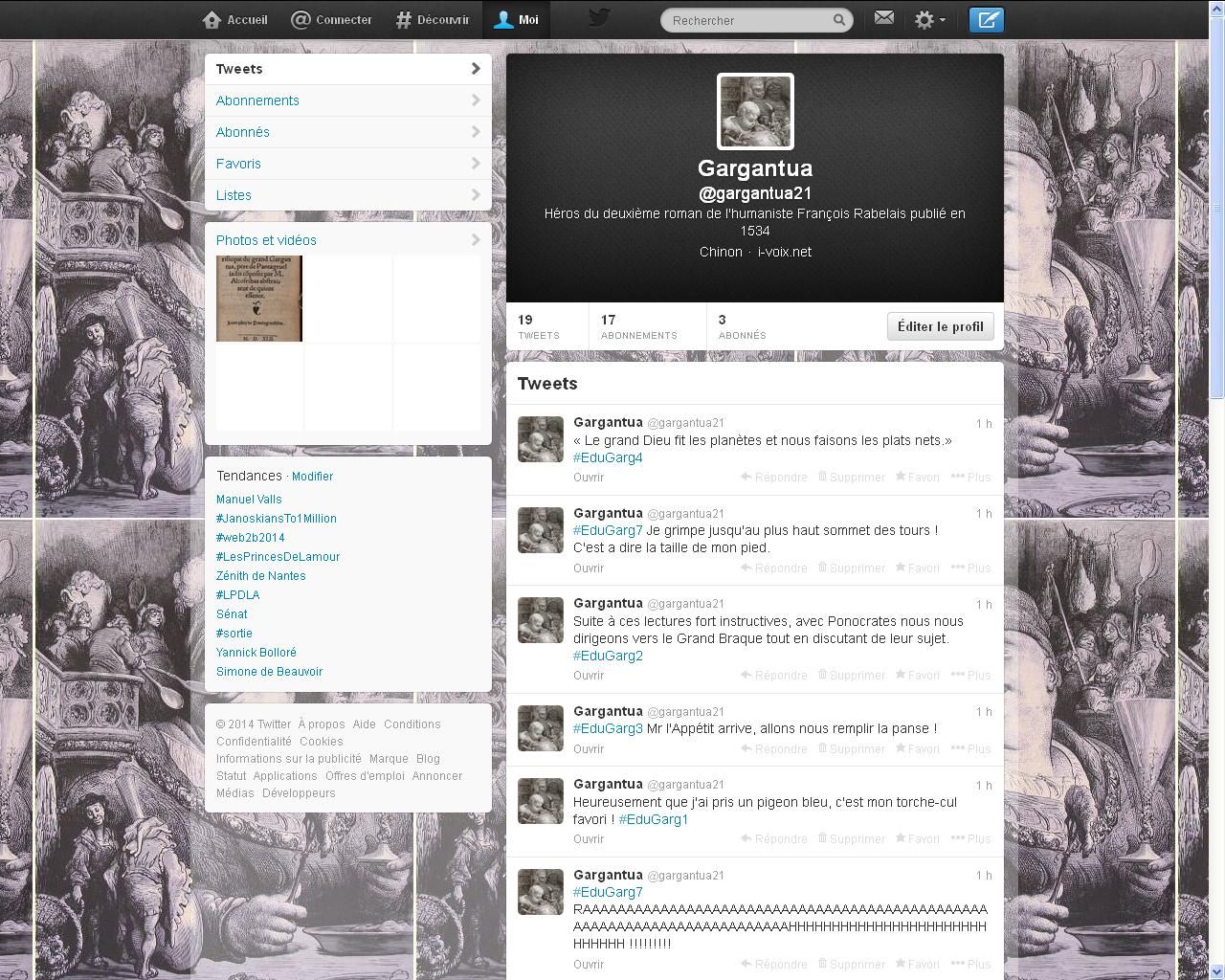Open direct messages envelope icon
1225x980 pixels.
(x=884, y=18)
